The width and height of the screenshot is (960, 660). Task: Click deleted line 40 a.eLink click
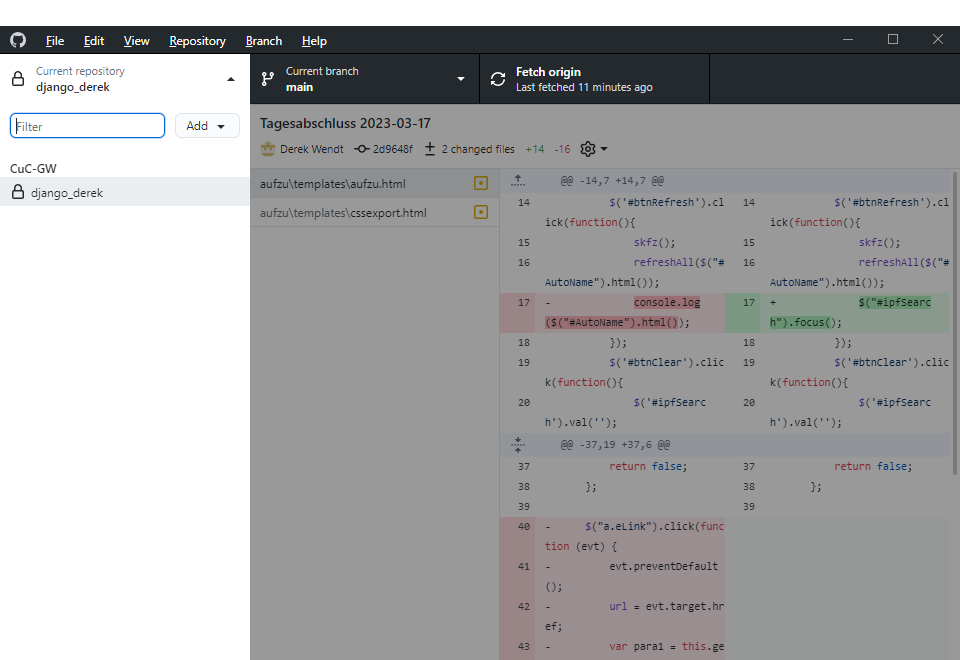tap(612, 536)
